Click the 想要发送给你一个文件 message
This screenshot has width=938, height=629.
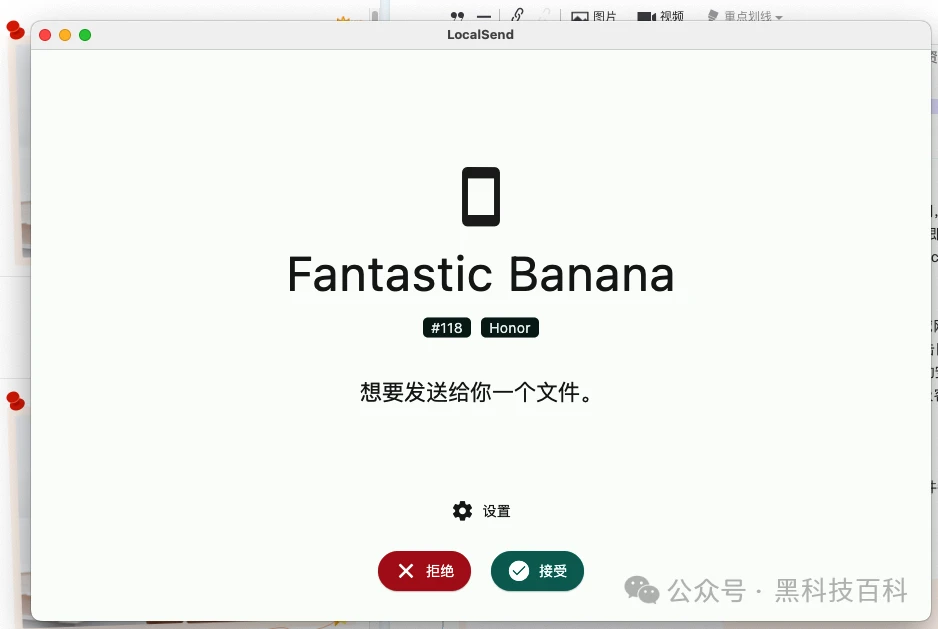point(476,393)
